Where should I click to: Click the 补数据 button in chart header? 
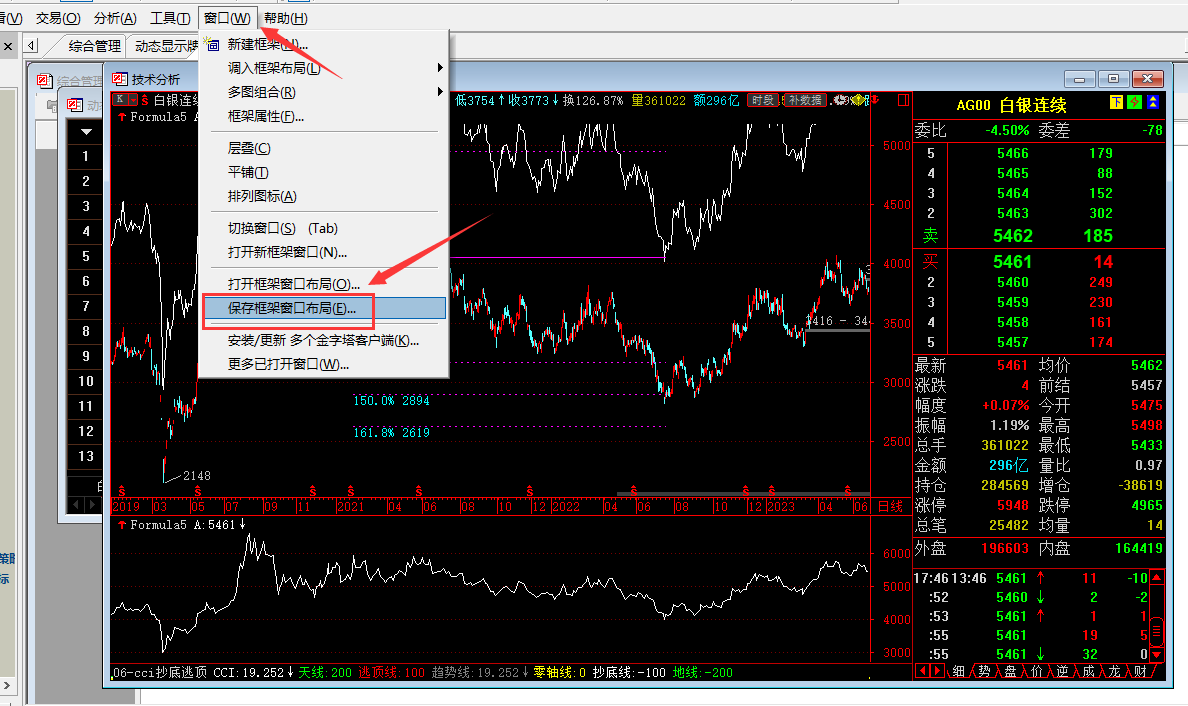[805, 100]
